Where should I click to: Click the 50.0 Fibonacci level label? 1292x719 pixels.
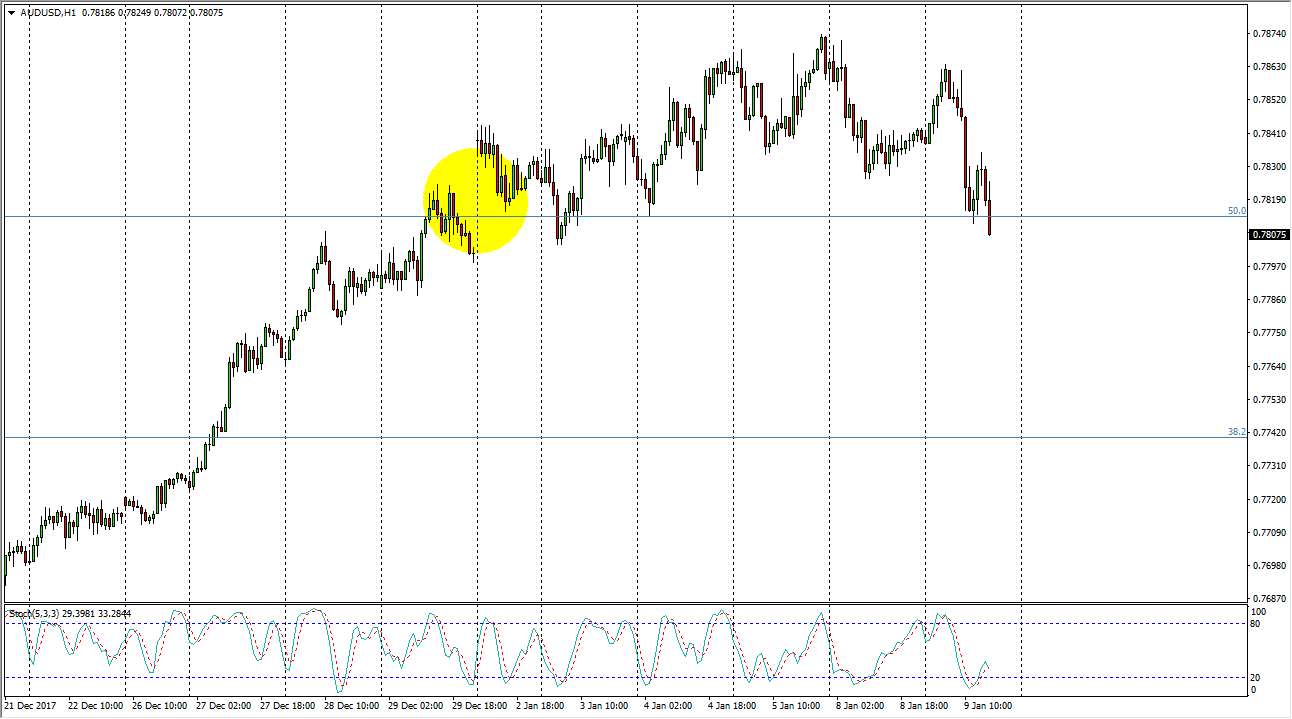[1236, 211]
